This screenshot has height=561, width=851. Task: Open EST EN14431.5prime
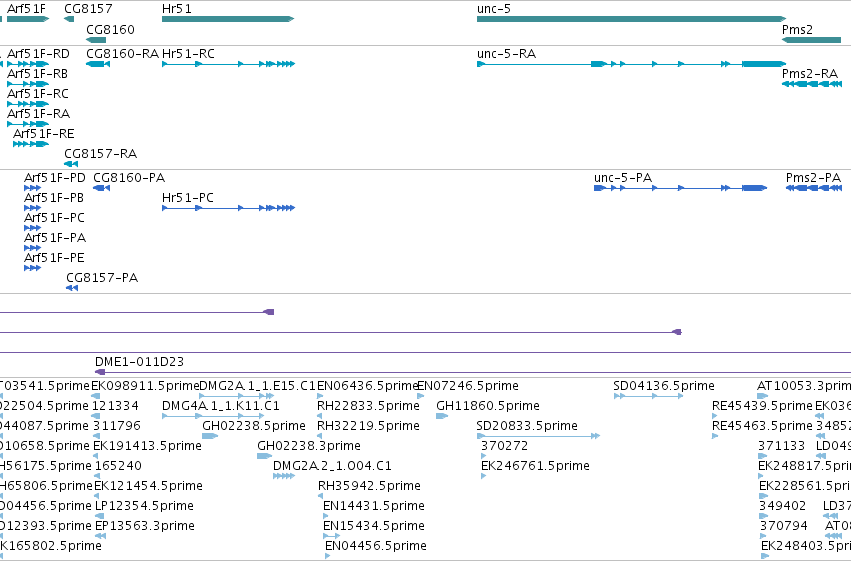pos(373,506)
